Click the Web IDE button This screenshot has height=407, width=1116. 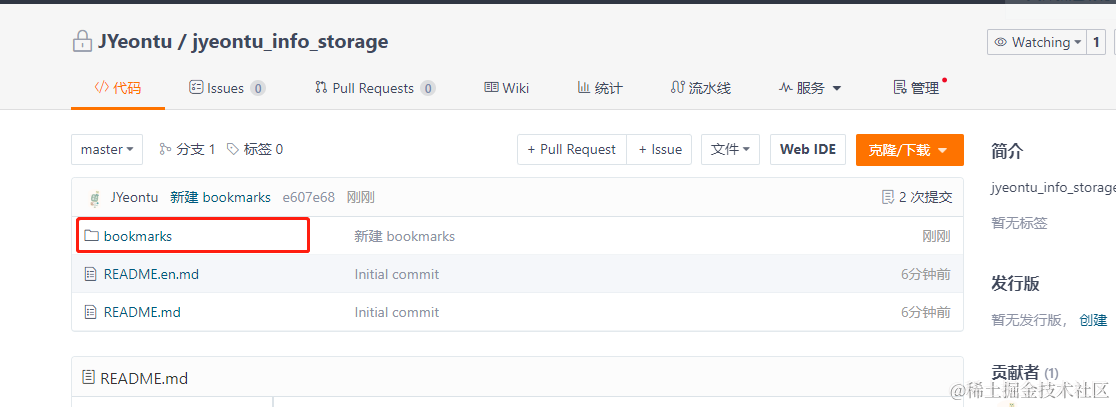(x=807, y=149)
